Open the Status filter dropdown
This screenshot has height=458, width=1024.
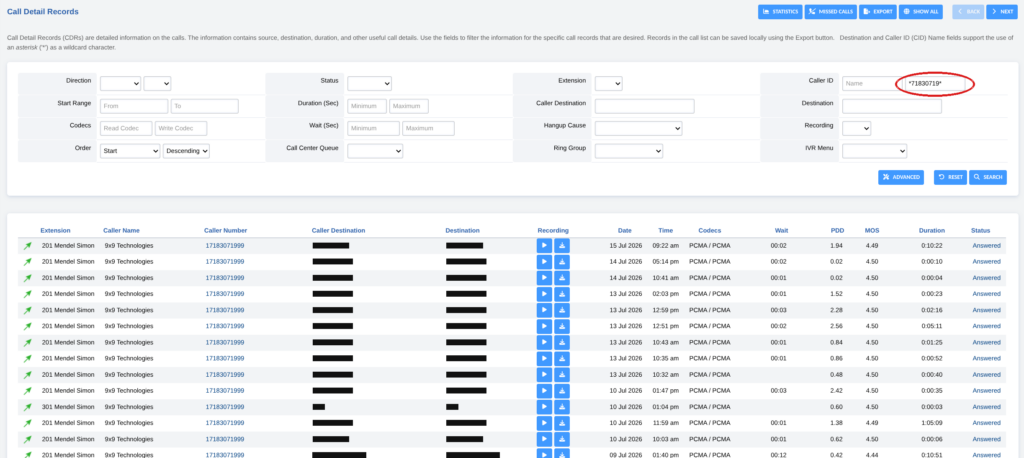(370, 83)
